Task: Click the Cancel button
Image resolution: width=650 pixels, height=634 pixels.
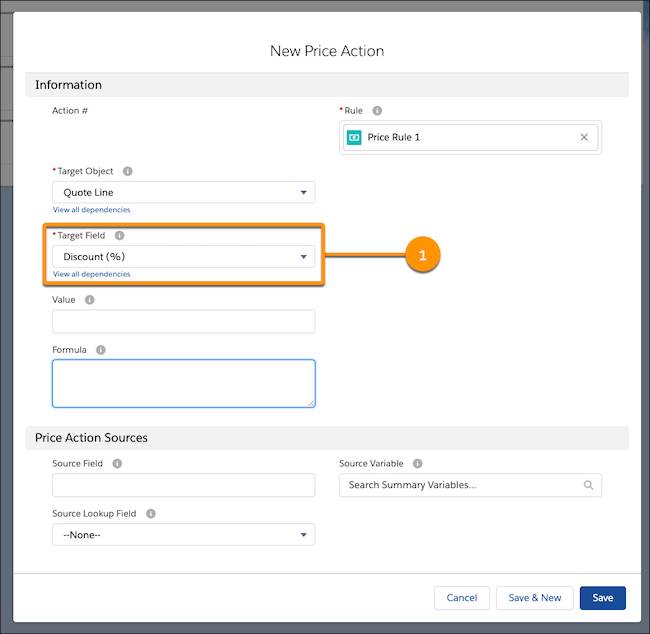Action: click(462, 598)
